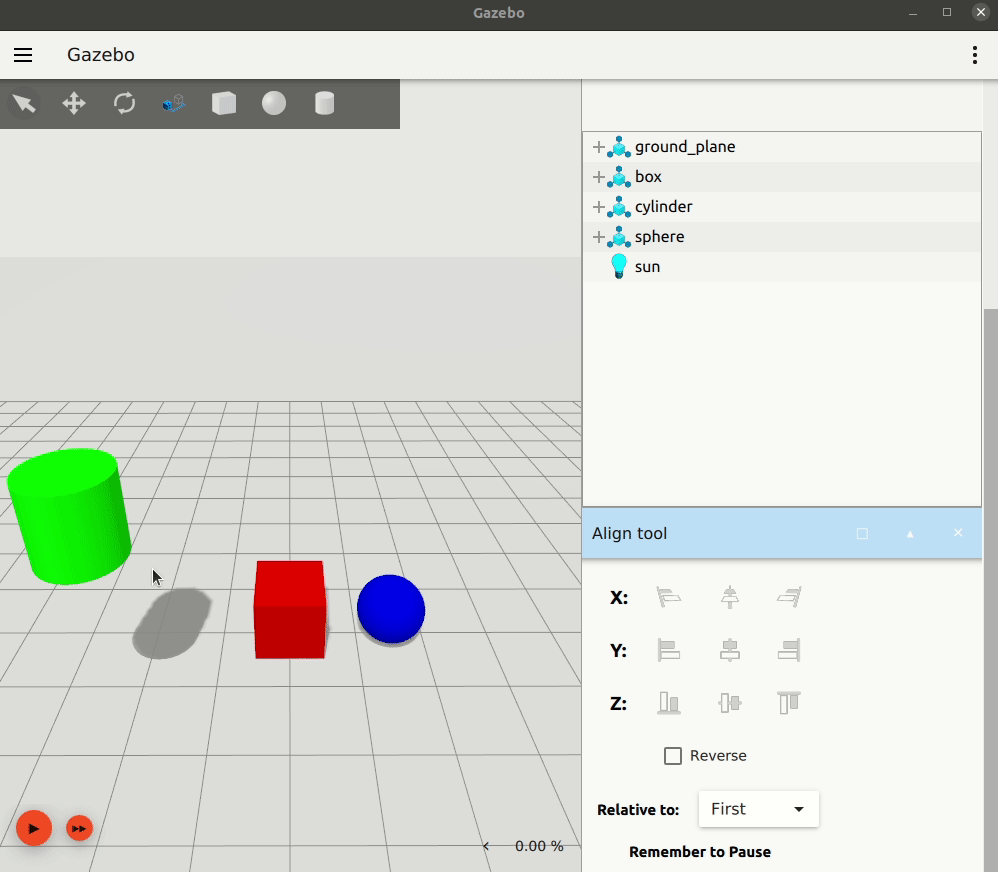Open the vertical dots plugin menu
The height and width of the screenshot is (872, 998).
point(974,55)
